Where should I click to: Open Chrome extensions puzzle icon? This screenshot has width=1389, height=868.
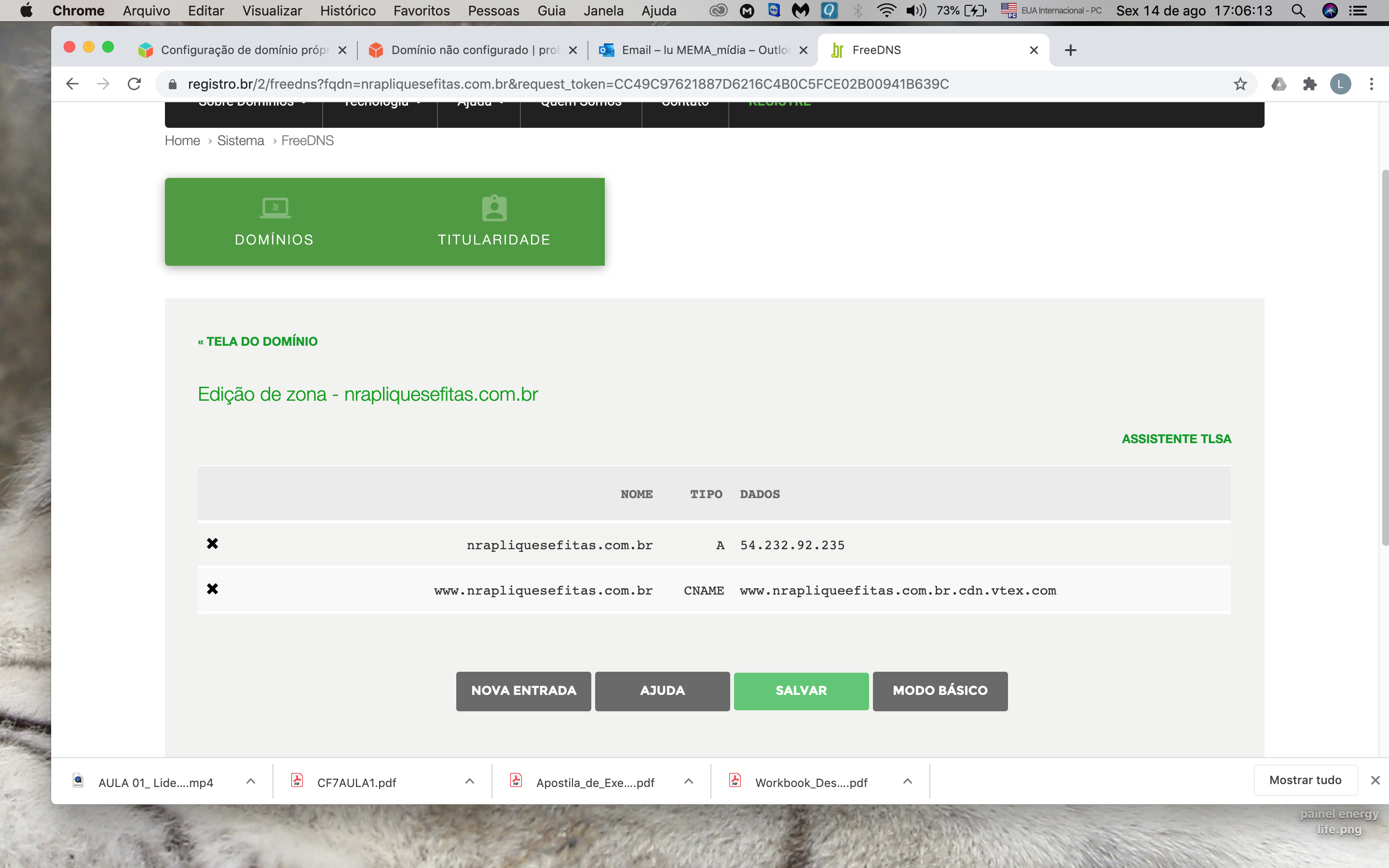coord(1309,84)
